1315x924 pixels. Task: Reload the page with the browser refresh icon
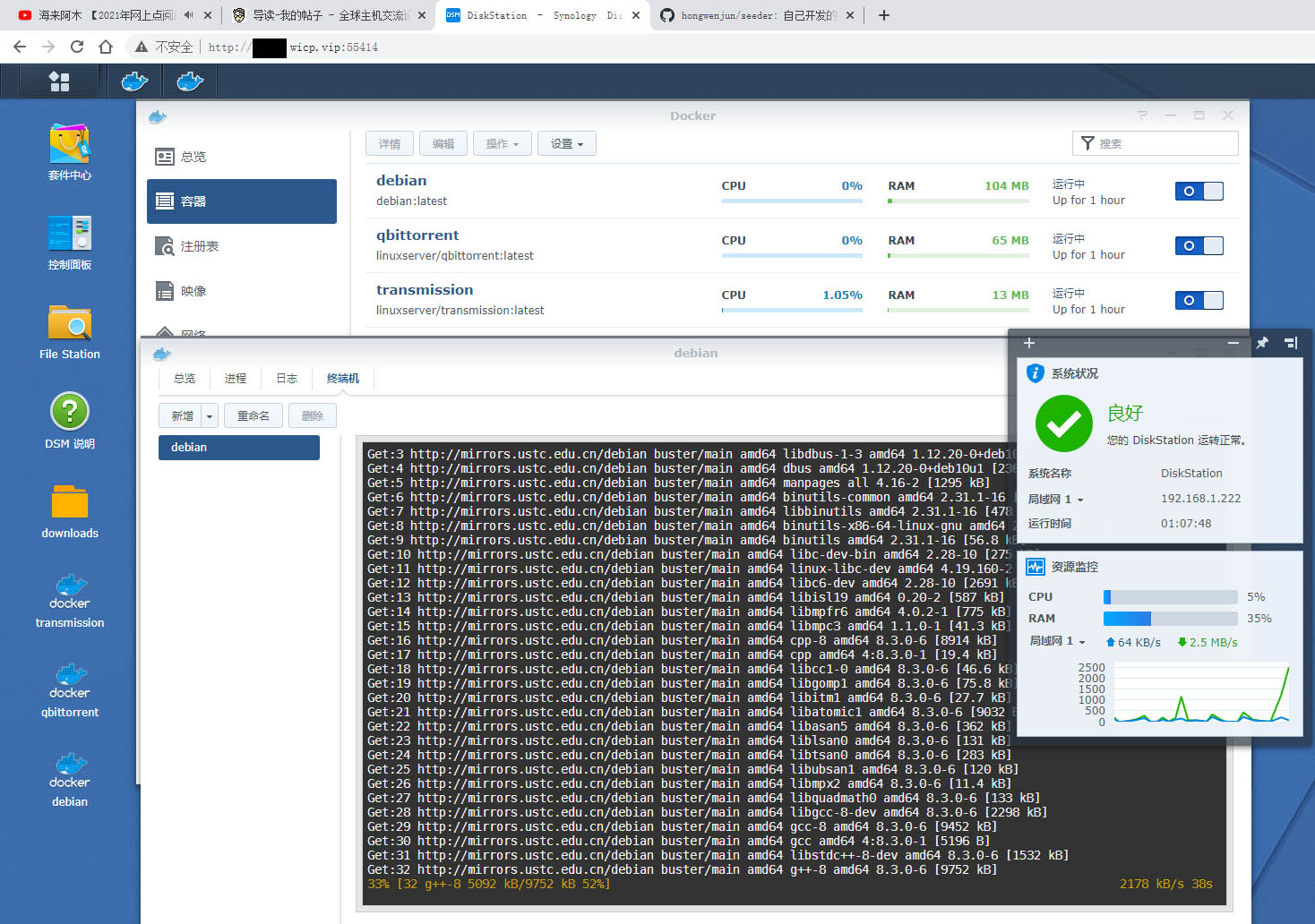[x=77, y=47]
